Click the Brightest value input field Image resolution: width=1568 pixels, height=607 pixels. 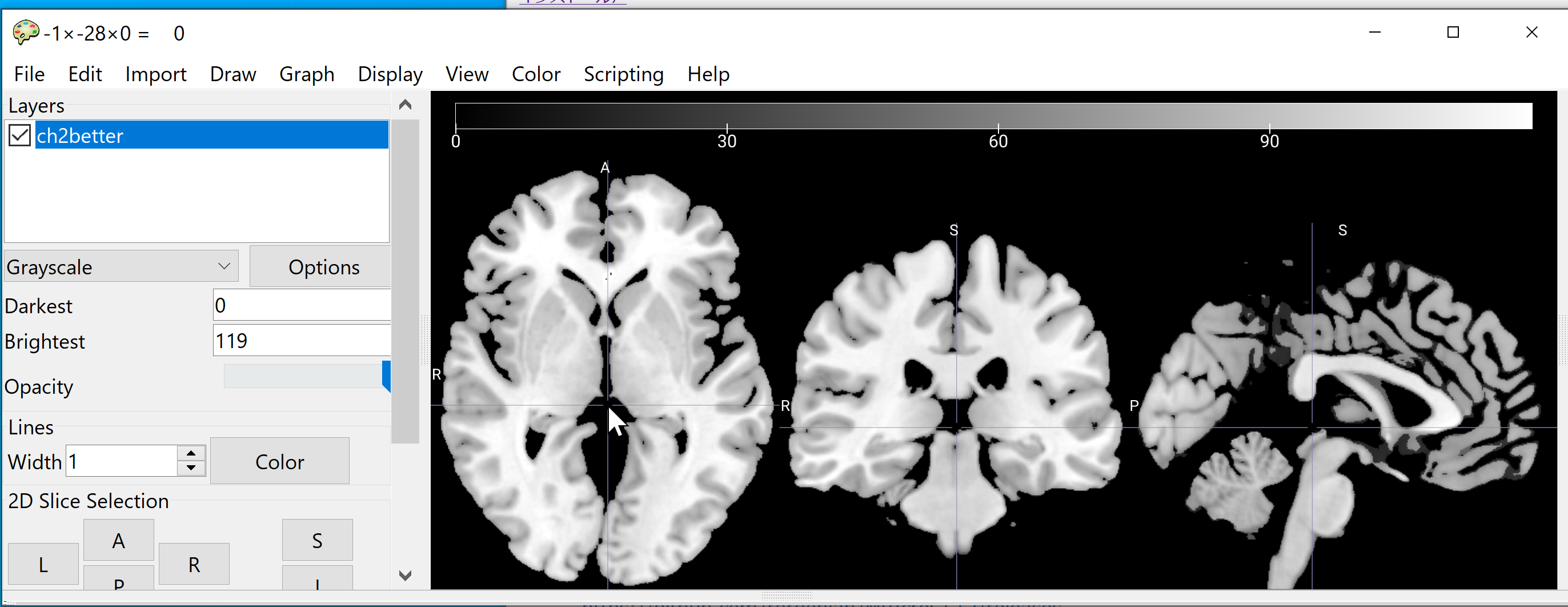click(300, 340)
